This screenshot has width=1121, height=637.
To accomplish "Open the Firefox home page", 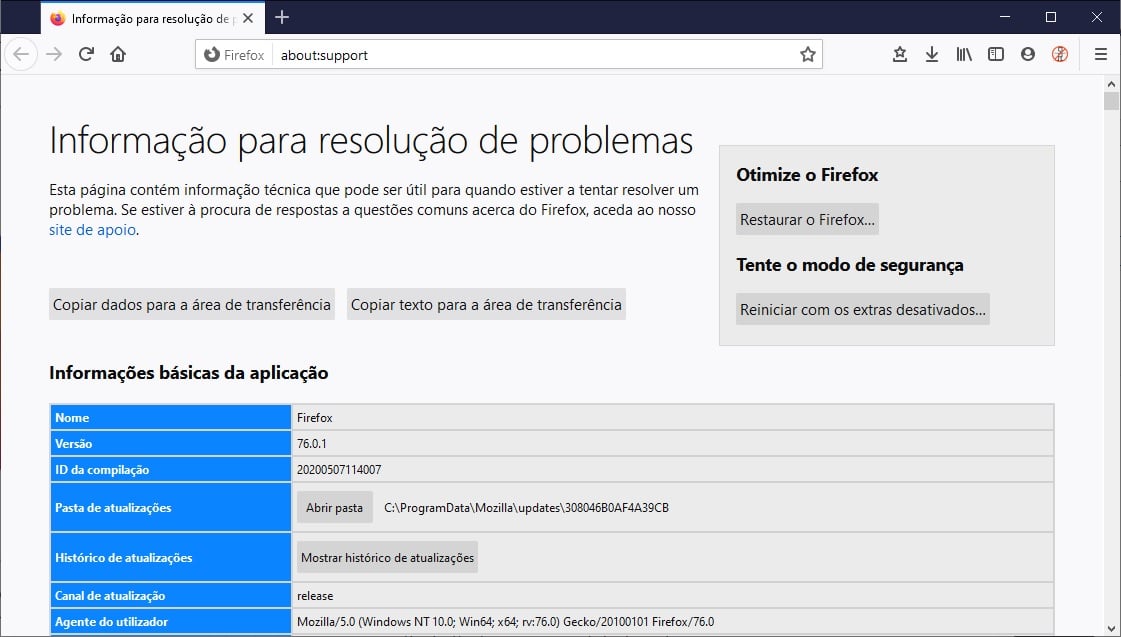I will tap(118, 54).
